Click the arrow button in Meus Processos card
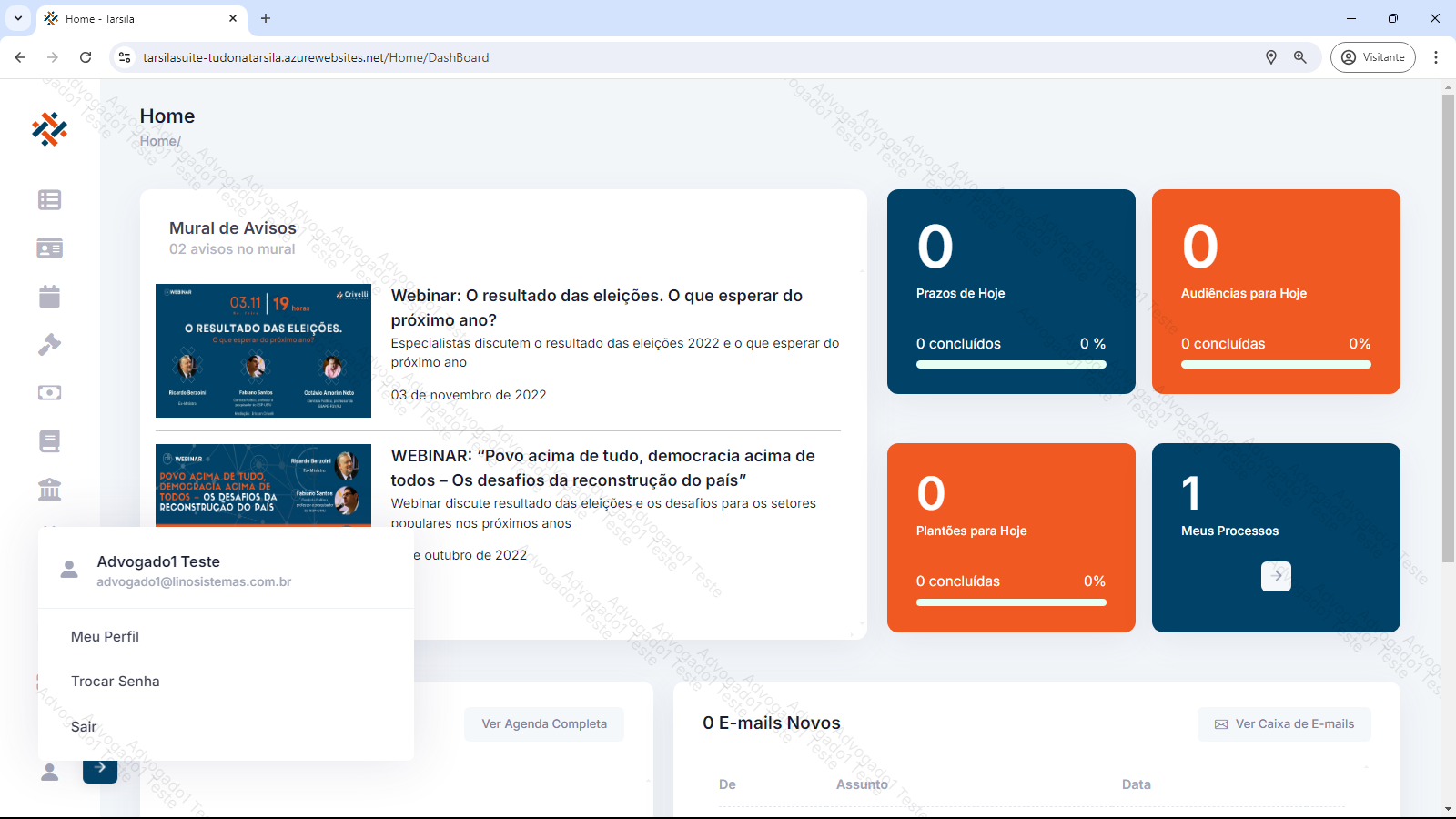1456x819 pixels. click(1276, 576)
